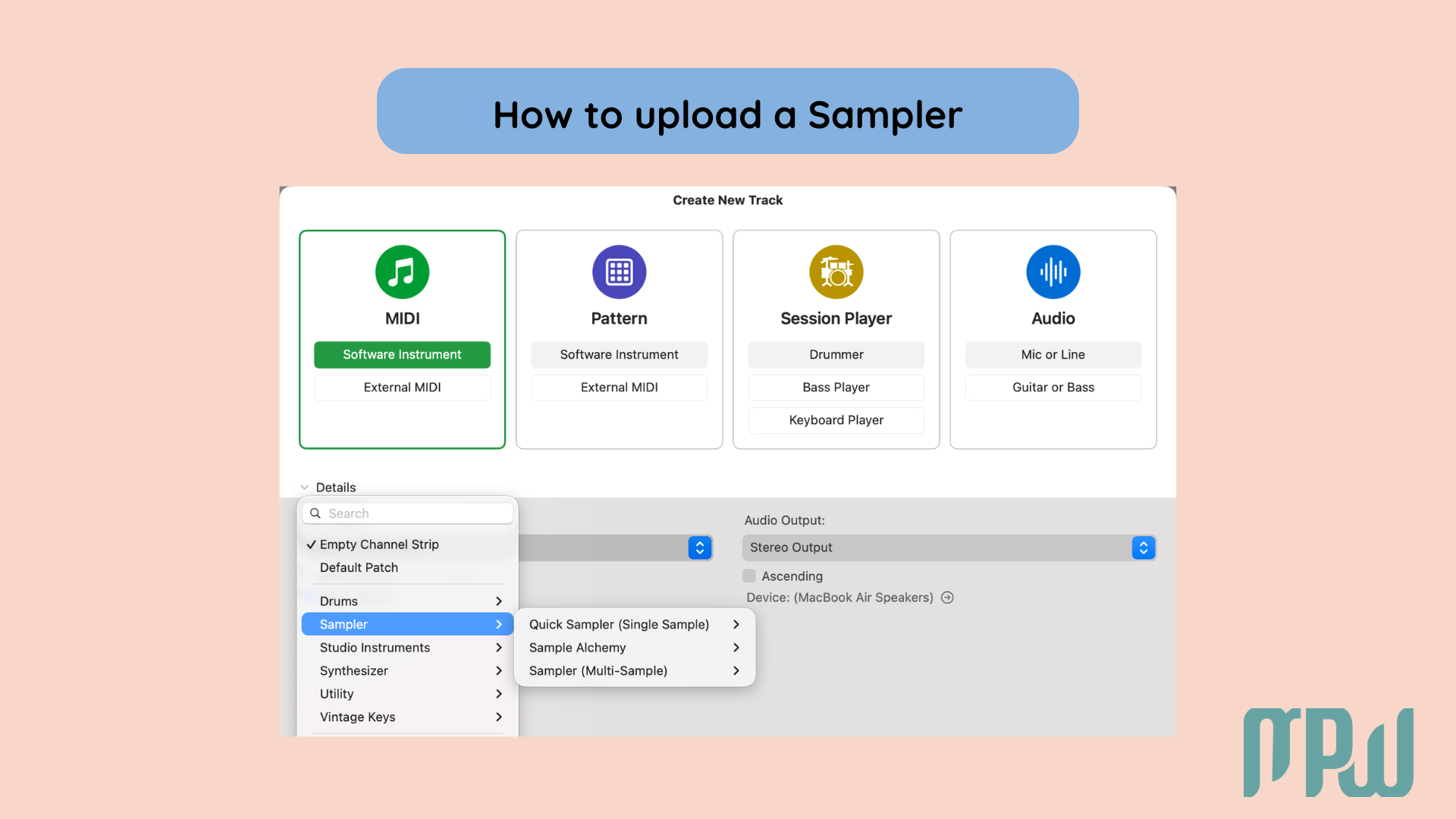
Task: Open the Sampler submenu
Action: click(343, 624)
